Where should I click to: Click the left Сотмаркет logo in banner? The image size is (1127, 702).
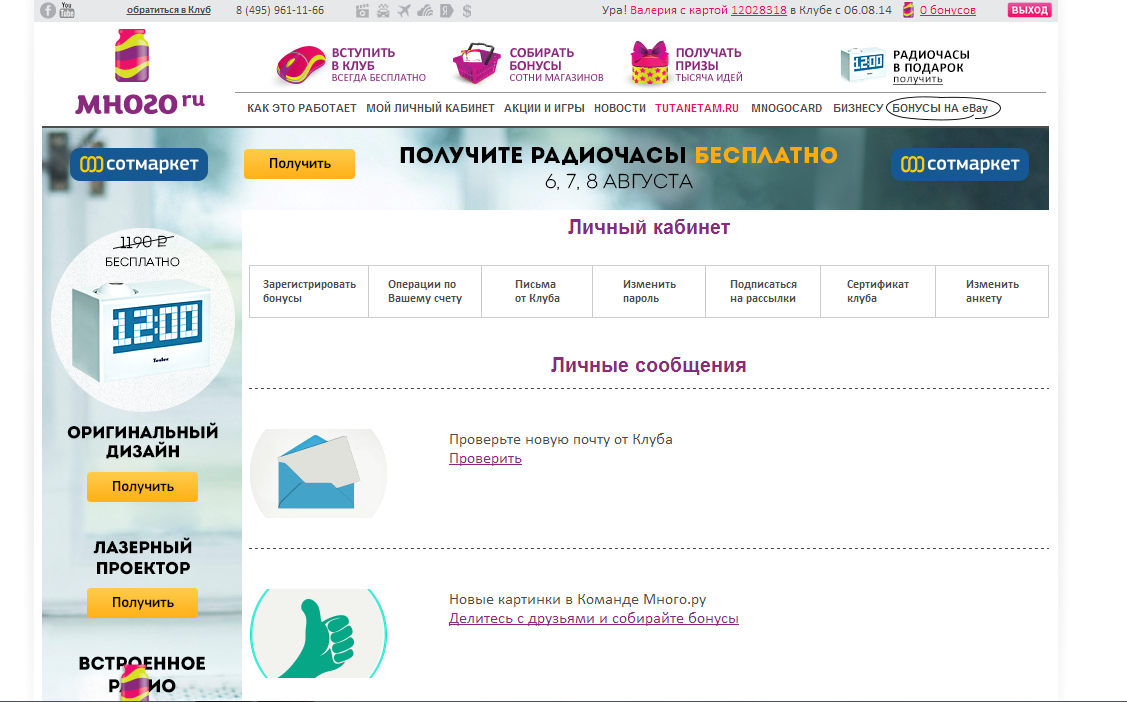139,165
